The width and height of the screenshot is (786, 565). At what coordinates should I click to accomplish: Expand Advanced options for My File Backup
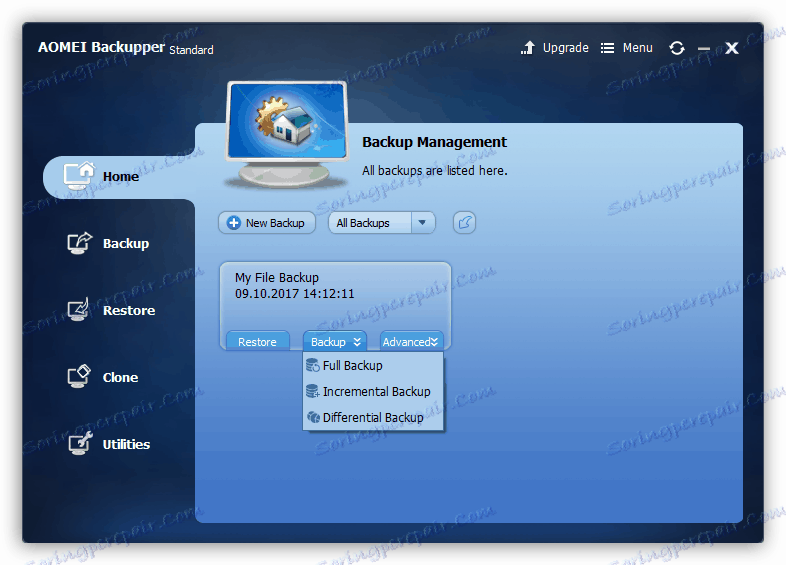(411, 342)
